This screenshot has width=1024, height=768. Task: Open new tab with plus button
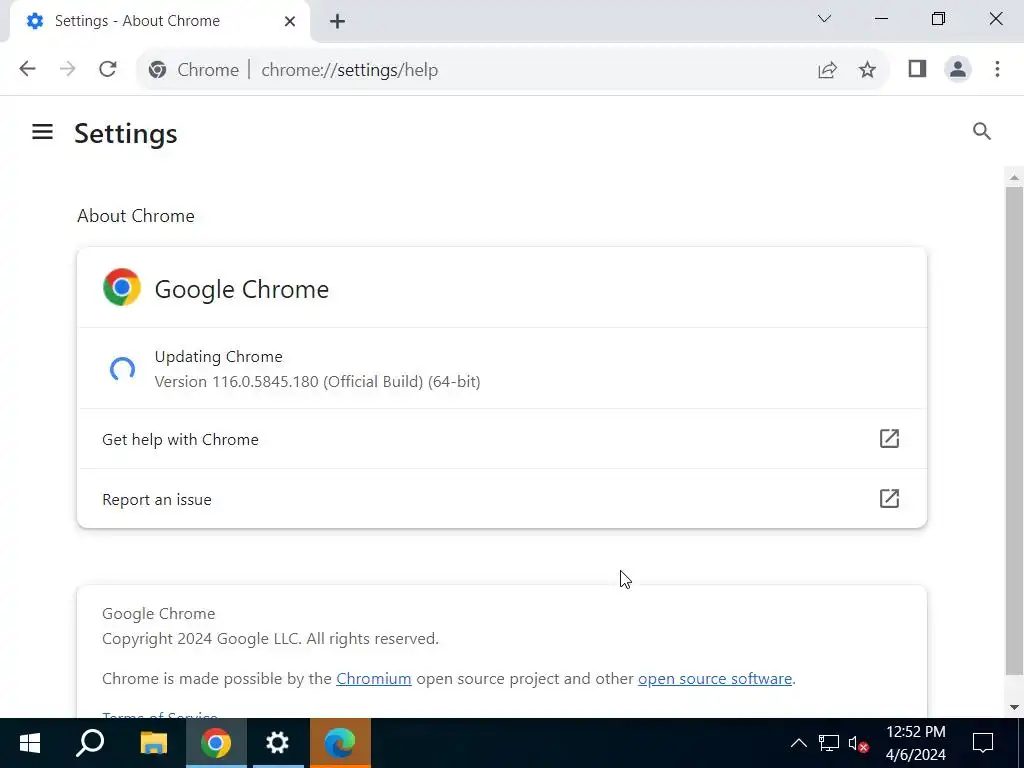337,21
